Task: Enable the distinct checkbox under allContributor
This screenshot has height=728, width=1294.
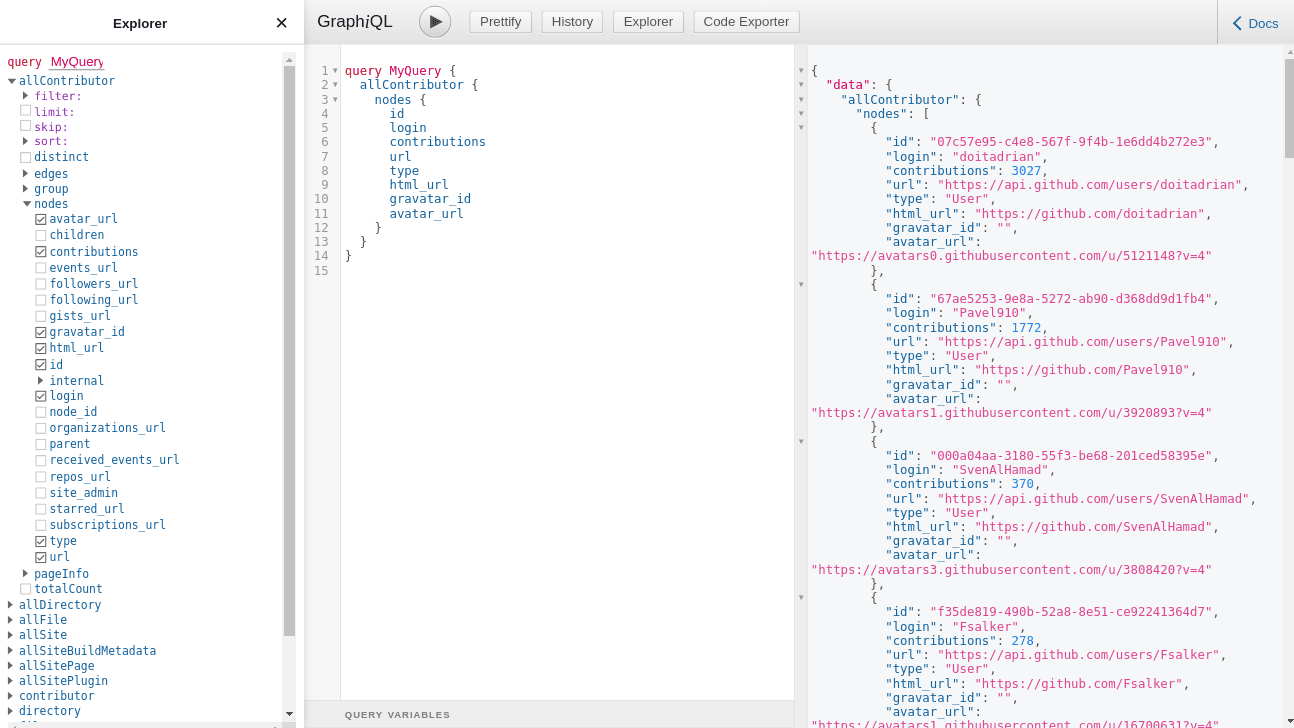Action: [26, 157]
